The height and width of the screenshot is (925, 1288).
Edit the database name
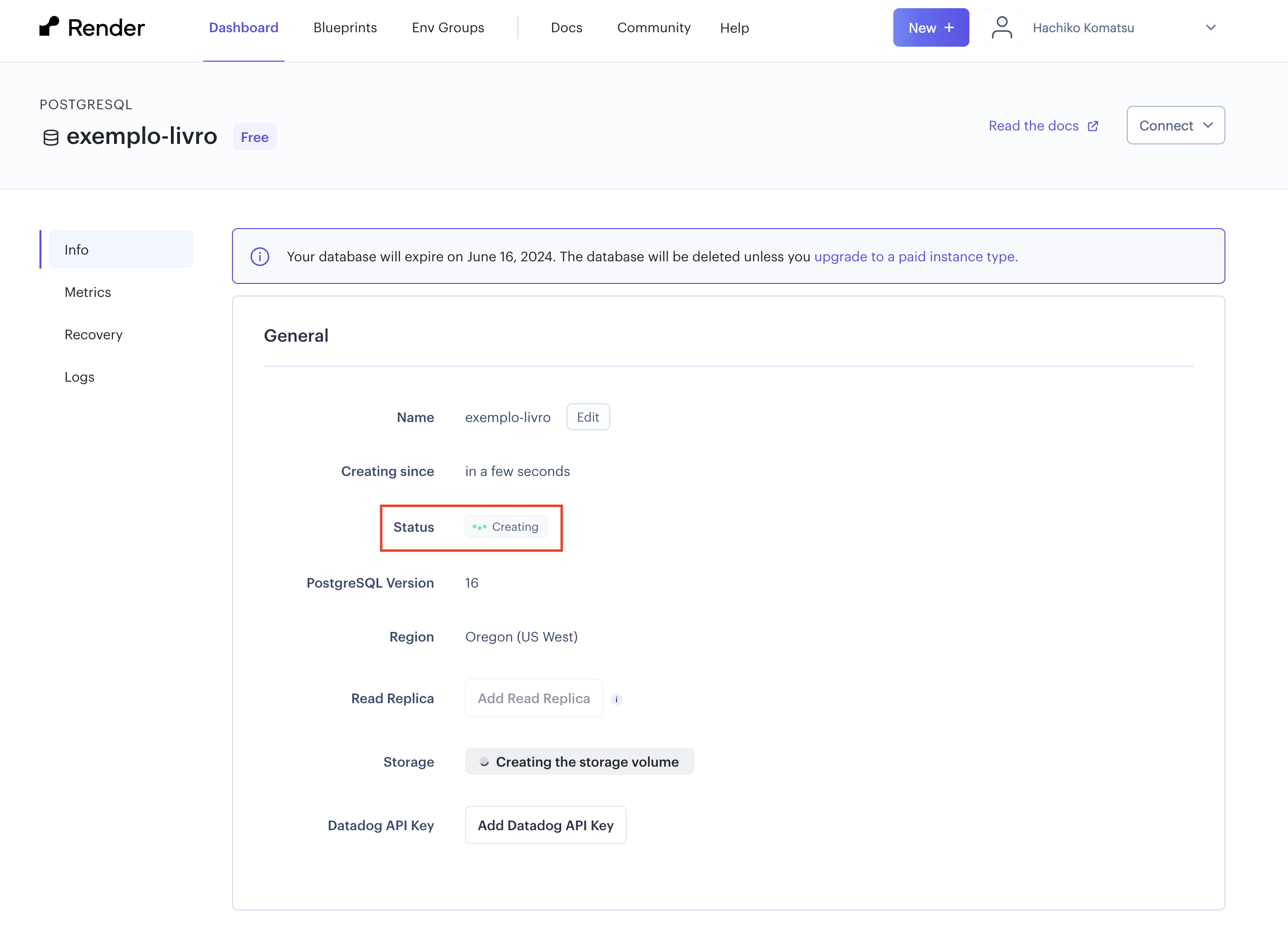coord(587,417)
